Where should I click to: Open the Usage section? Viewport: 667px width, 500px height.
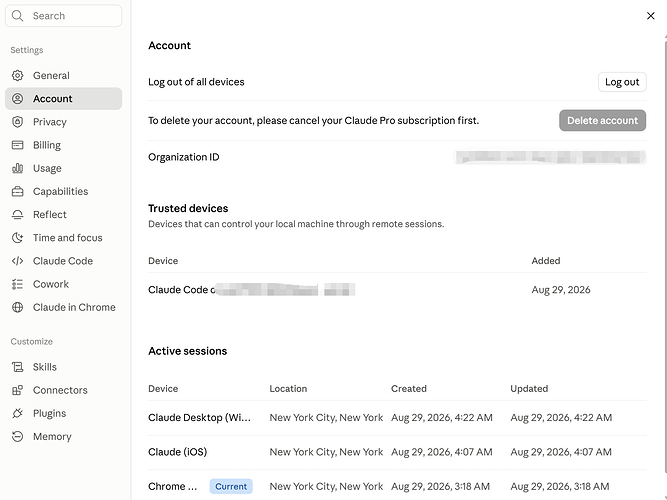pos(63,168)
